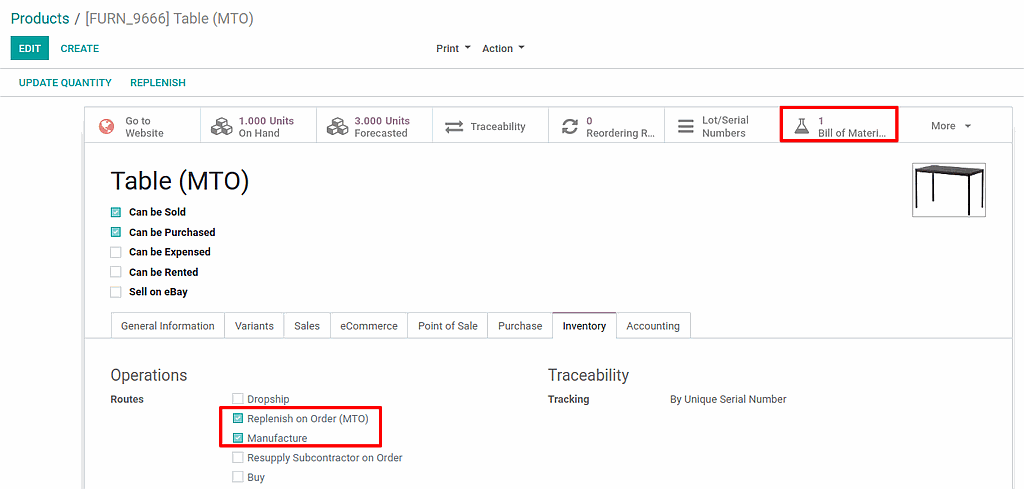Toggle the Can be Sold checkbox
Viewport: 1024px width, 489px height.
116,212
